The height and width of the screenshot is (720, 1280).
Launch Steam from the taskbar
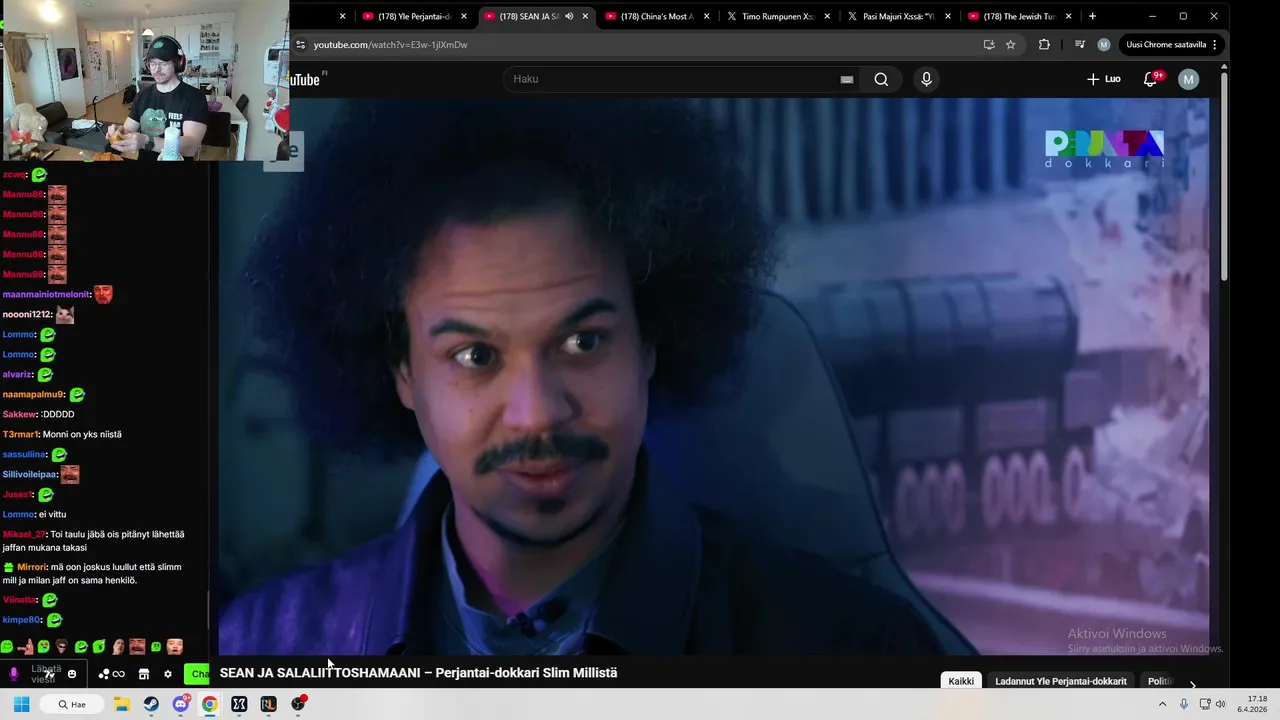coord(151,704)
